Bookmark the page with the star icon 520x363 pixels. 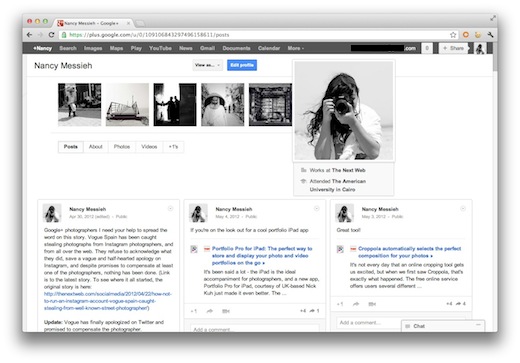click(453, 35)
